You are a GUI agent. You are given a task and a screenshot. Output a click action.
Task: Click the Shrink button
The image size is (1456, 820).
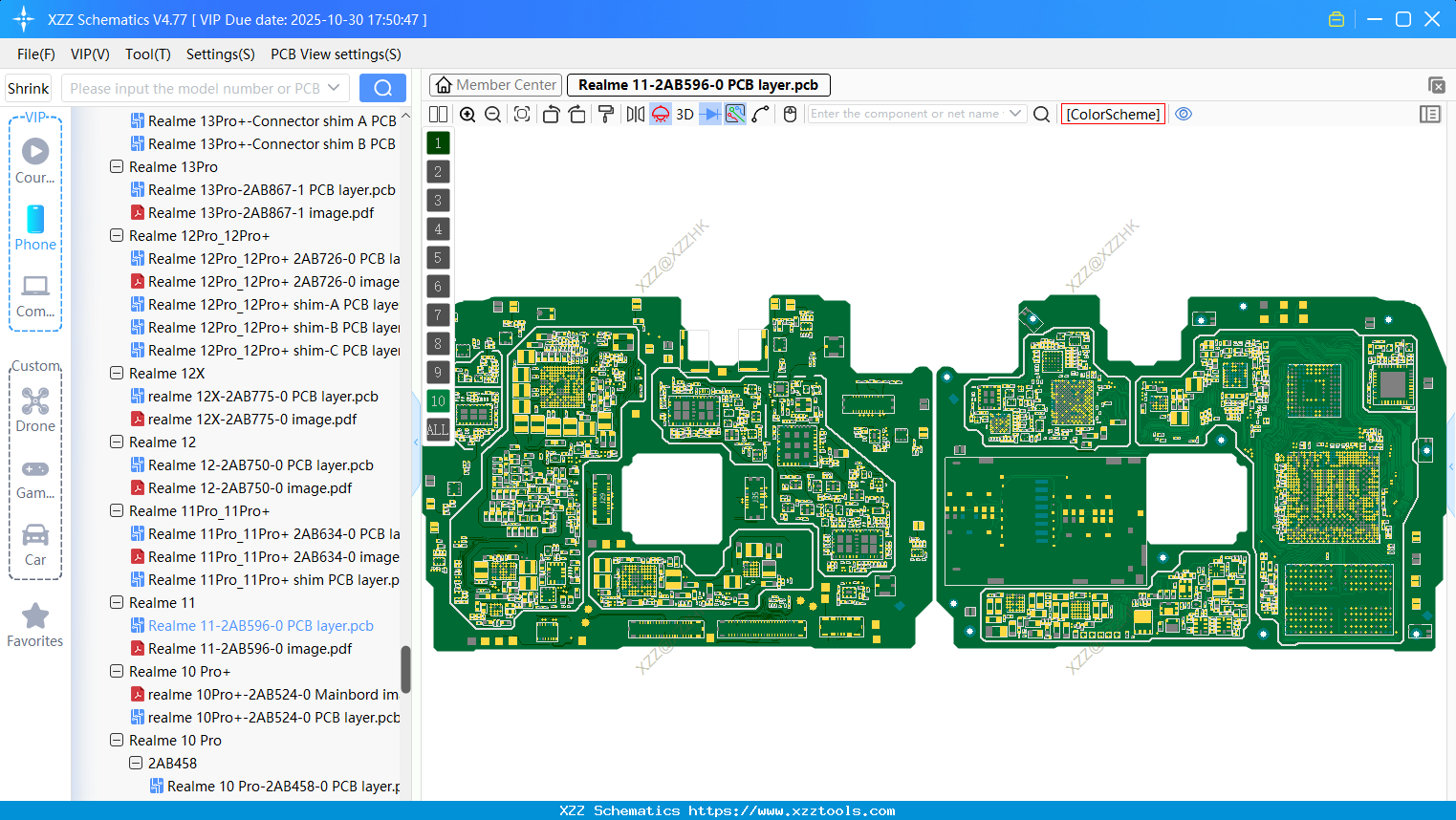[x=29, y=88]
